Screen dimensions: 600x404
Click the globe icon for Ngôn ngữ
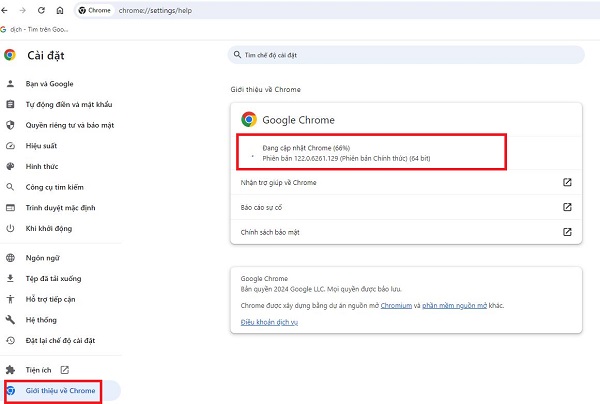pyautogui.click(x=10, y=257)
